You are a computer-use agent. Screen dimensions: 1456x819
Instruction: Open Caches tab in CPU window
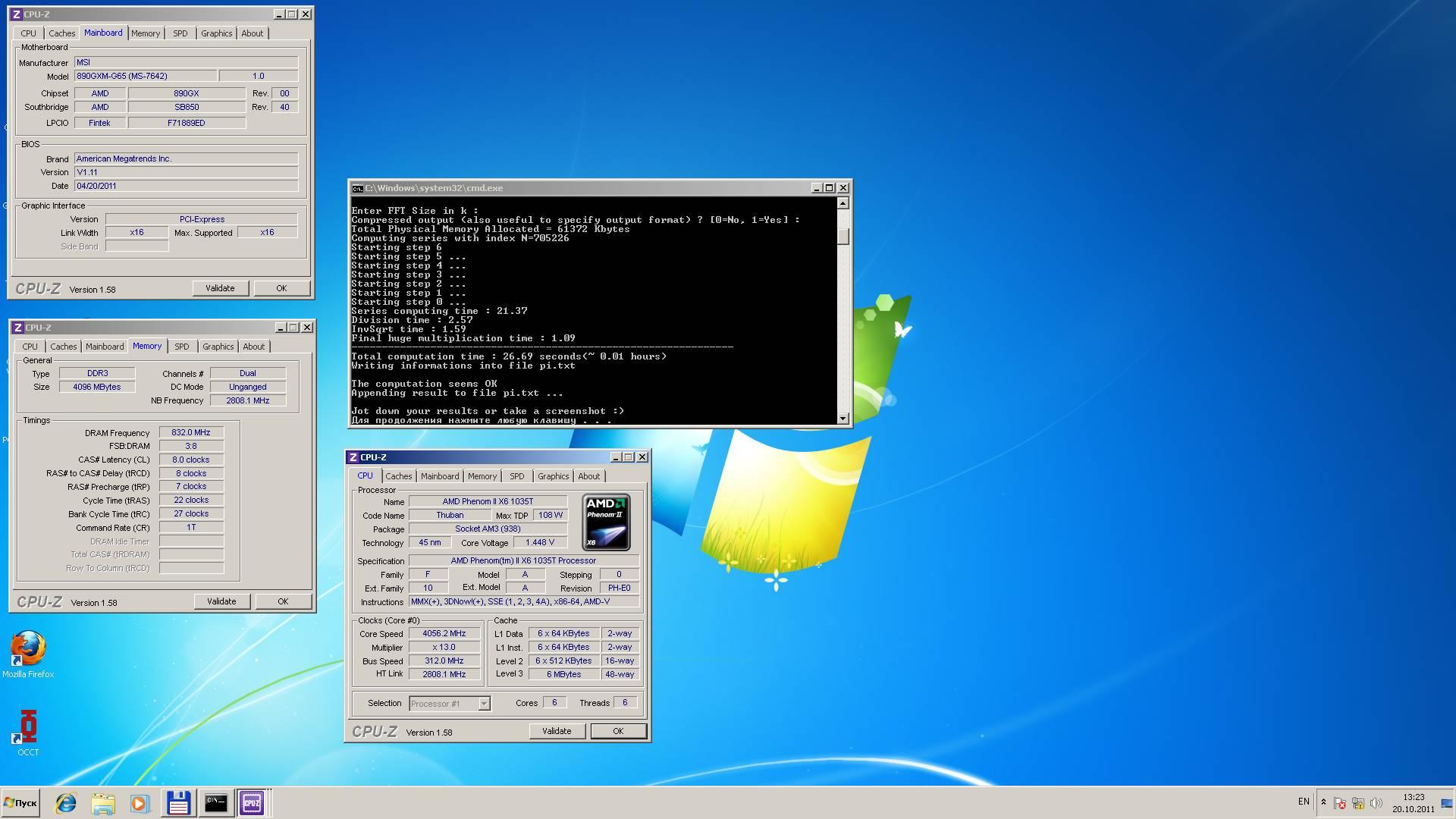[x=398, y=476]
